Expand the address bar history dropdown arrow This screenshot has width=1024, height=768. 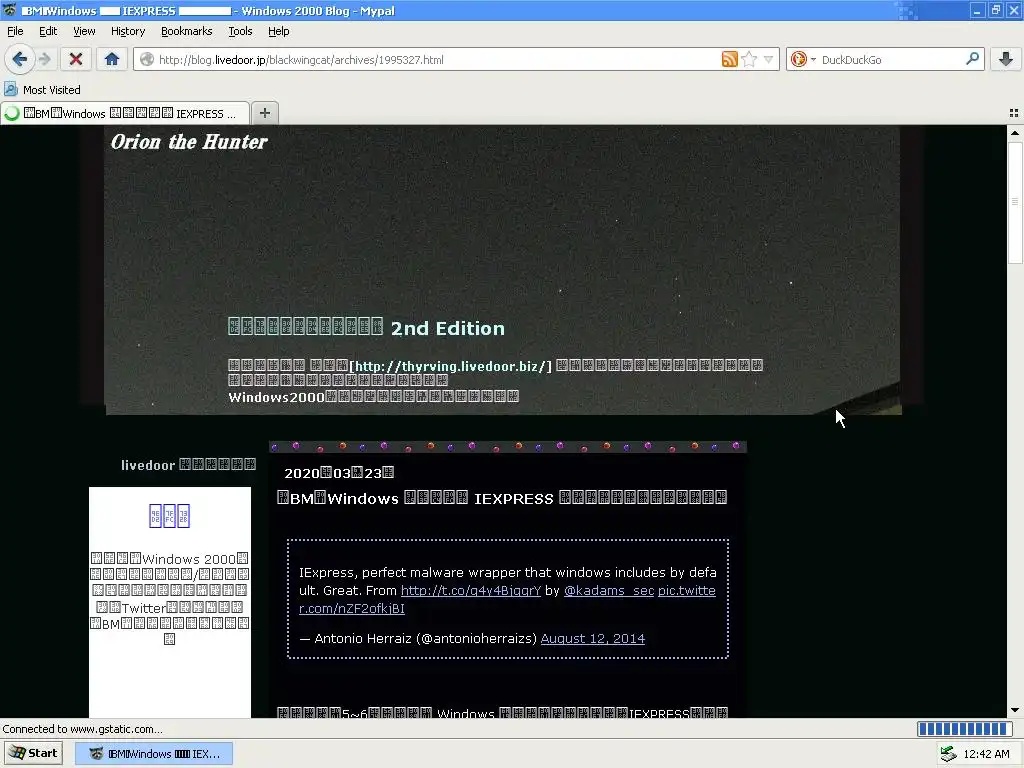pos(769,59)
